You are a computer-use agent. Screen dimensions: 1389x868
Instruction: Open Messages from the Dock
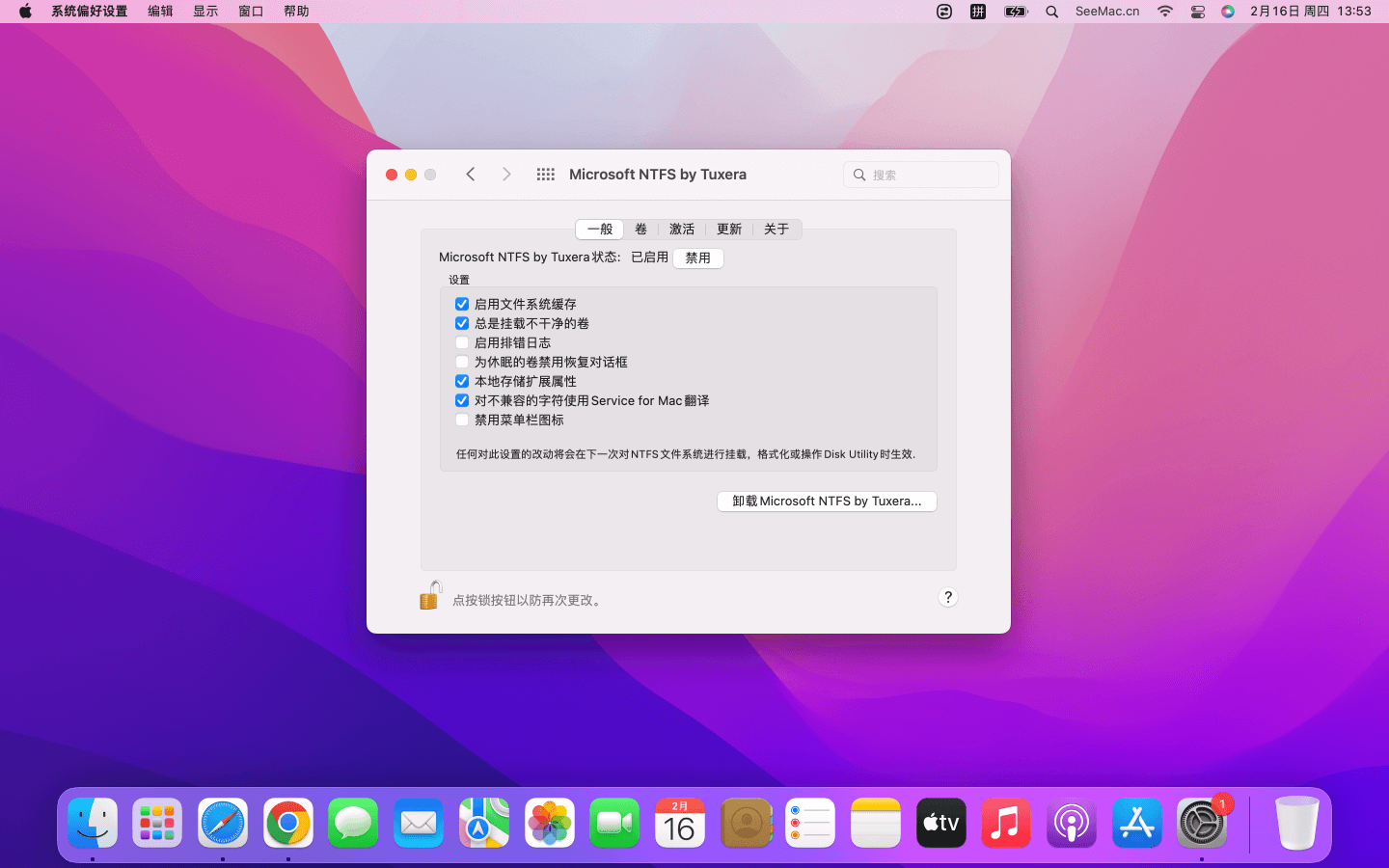click(353, 823)
